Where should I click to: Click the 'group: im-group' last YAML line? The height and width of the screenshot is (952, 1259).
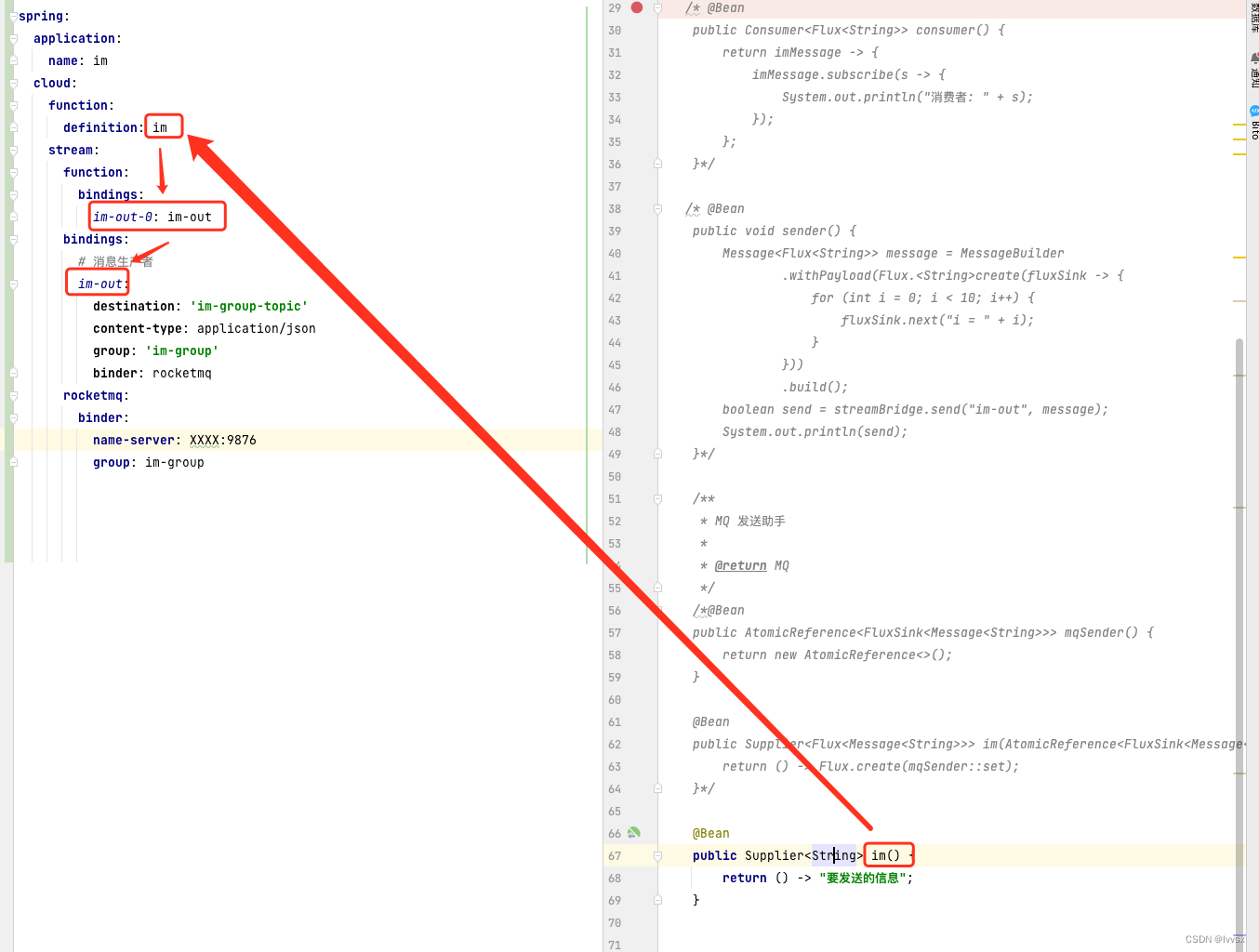[x=149, y=462]
